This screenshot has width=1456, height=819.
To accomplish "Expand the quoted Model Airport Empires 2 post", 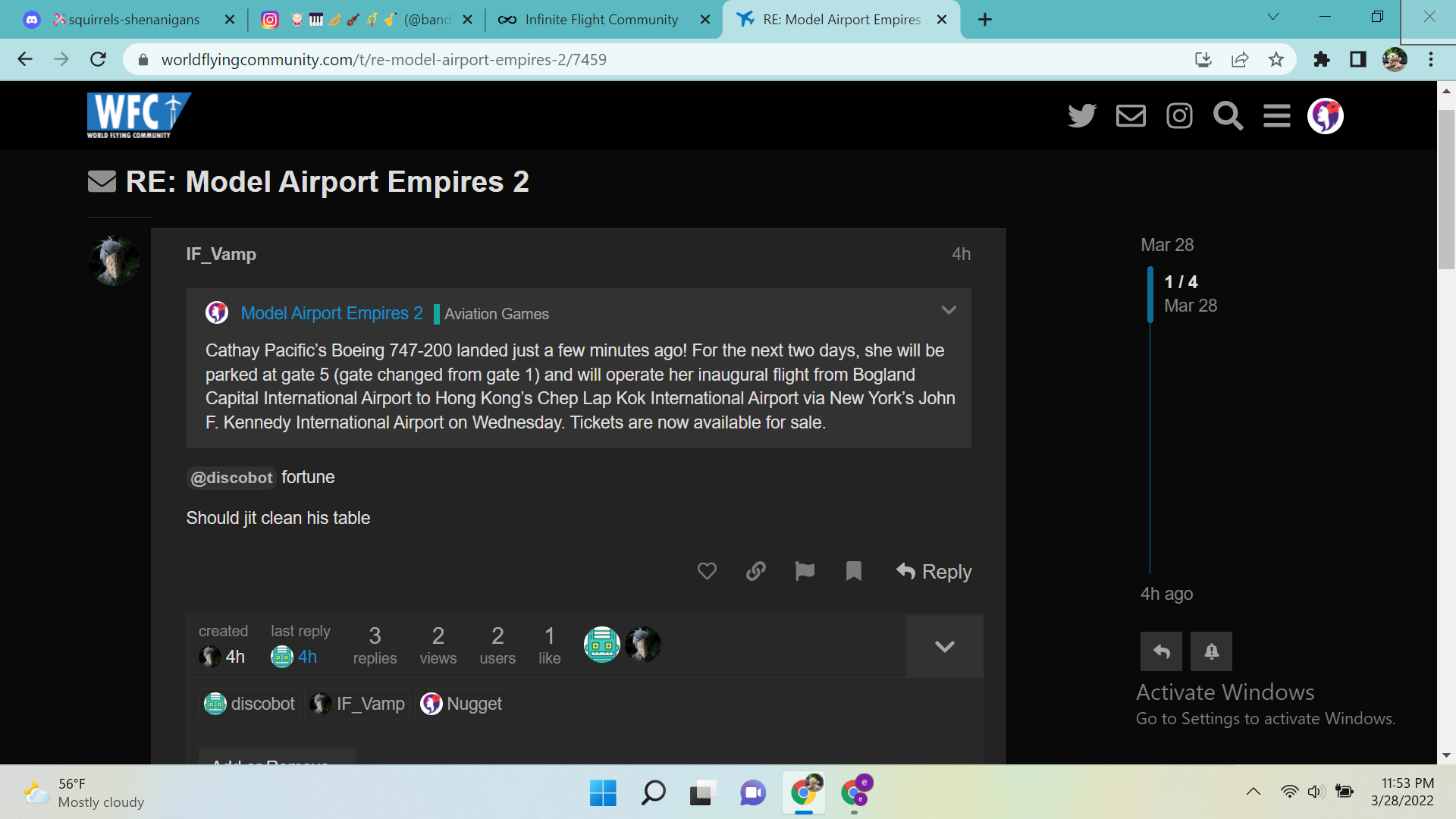I will tap(949, 310).
